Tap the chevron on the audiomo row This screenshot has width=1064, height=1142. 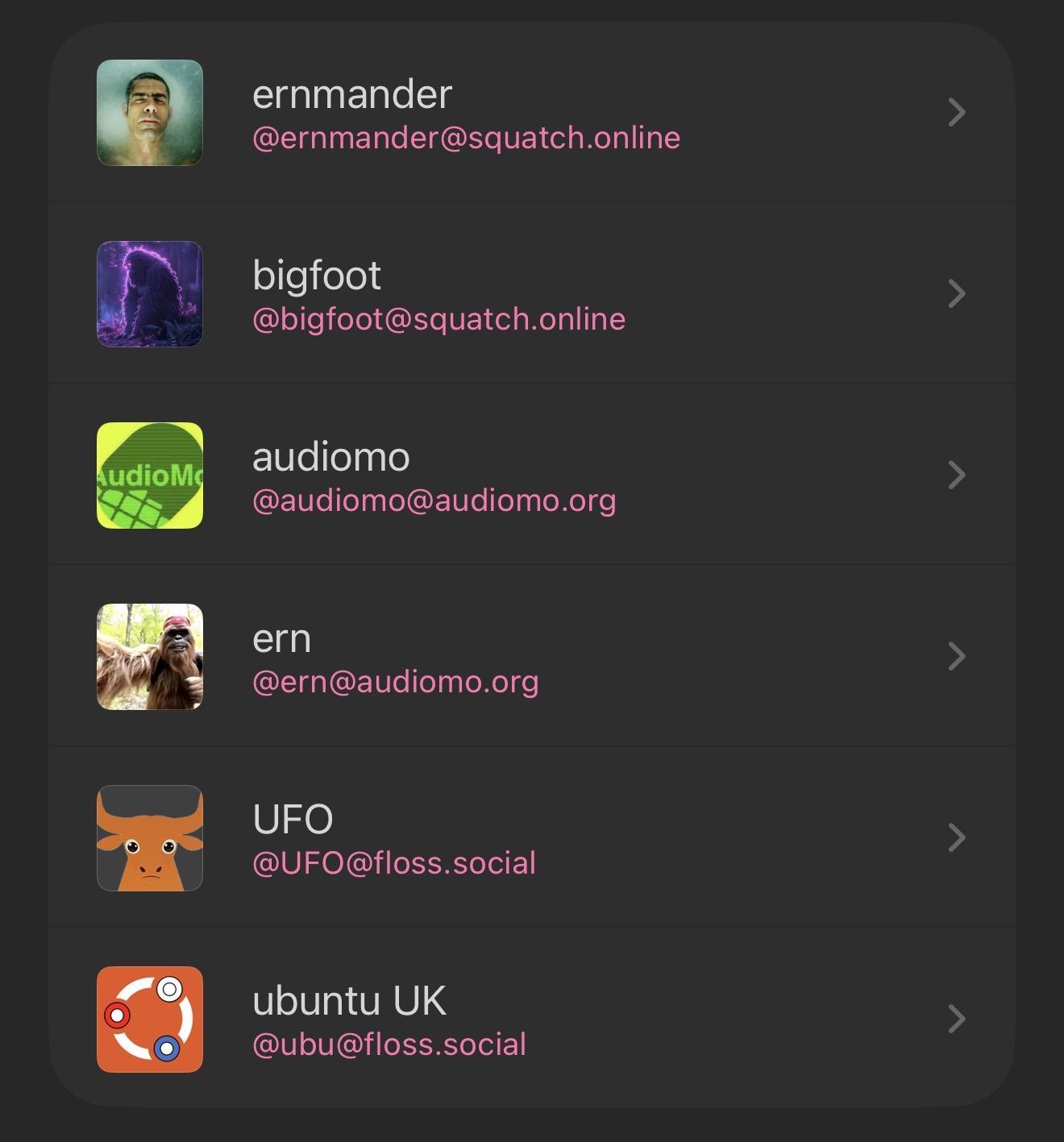(957, 475)
